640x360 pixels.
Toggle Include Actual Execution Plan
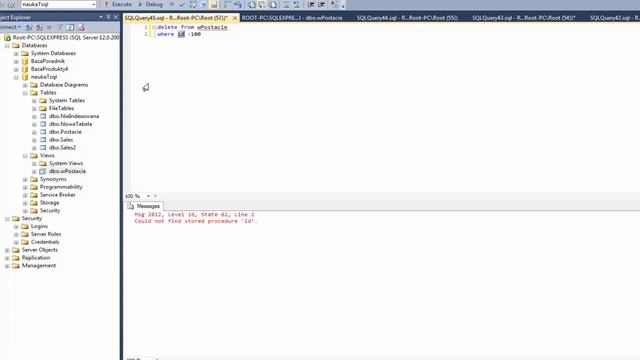[227, 4]
